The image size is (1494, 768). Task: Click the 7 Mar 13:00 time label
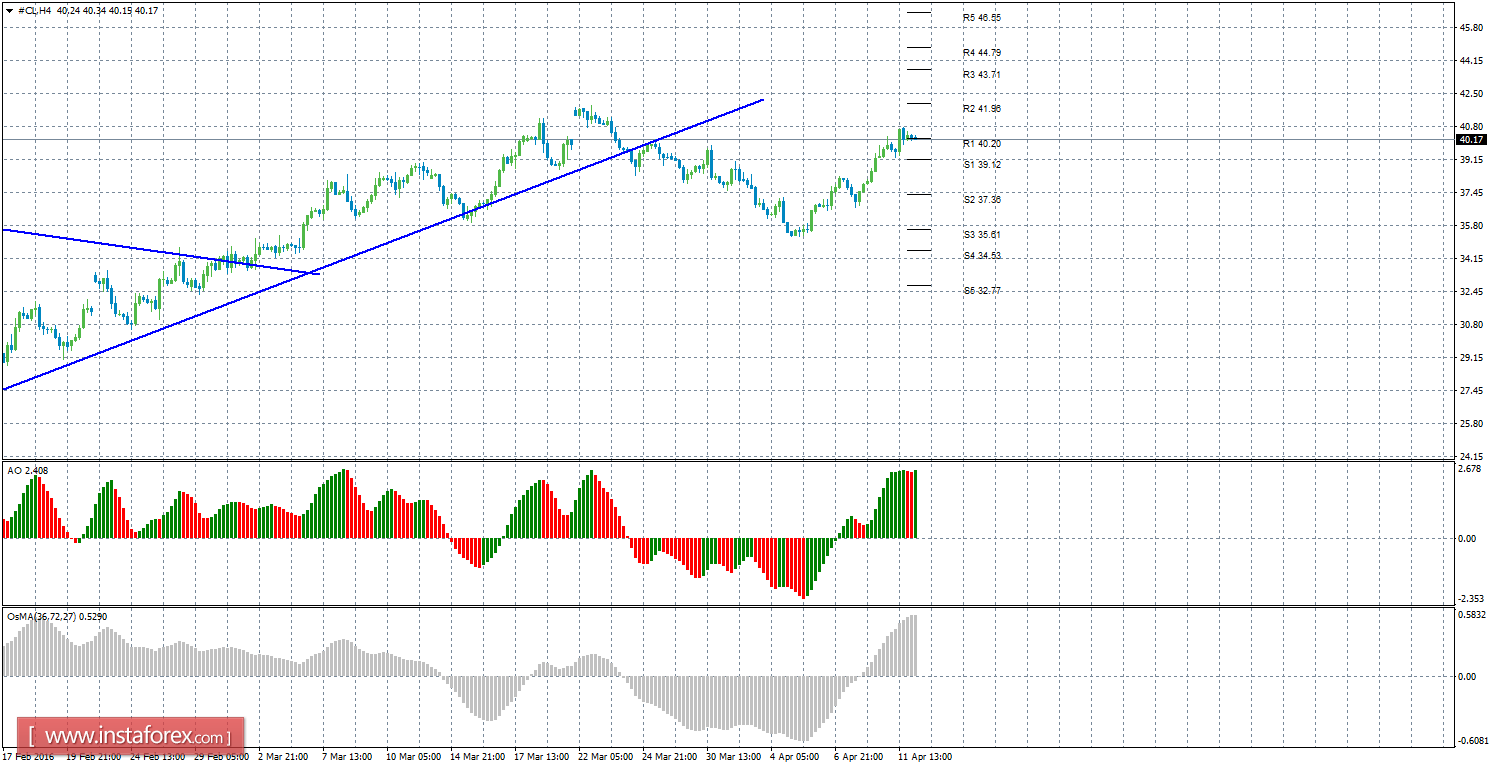pos(349,757)
